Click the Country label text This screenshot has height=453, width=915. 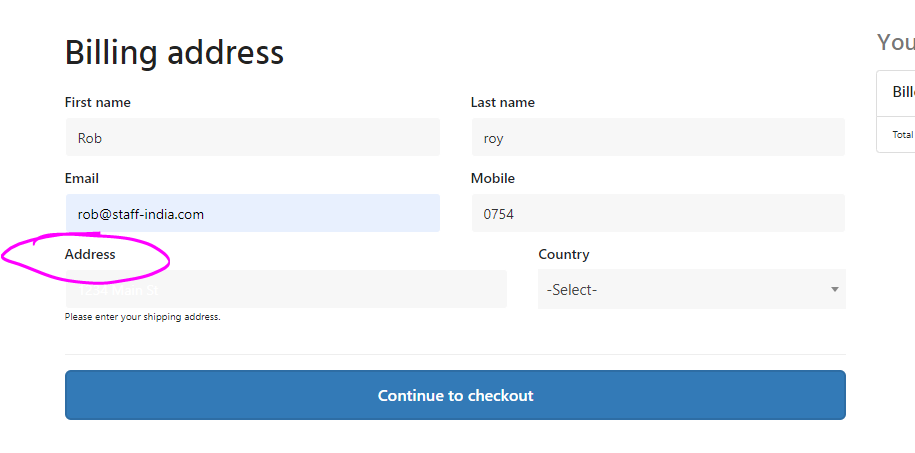(x=564, y=254)
